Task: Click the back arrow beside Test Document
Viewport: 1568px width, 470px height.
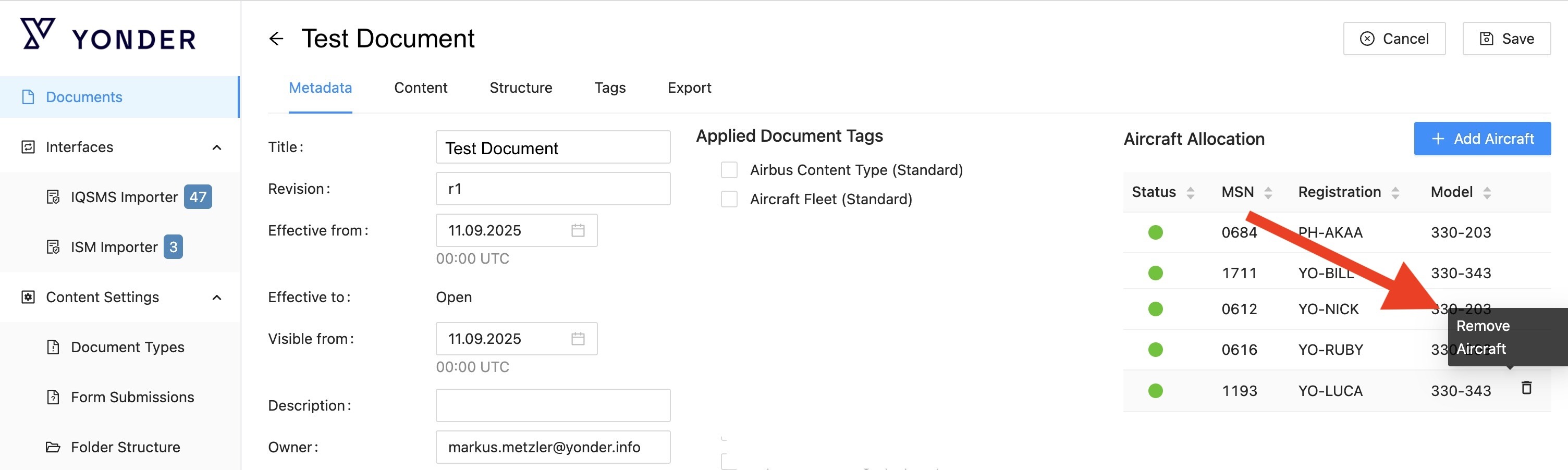Action: point(276,39)
